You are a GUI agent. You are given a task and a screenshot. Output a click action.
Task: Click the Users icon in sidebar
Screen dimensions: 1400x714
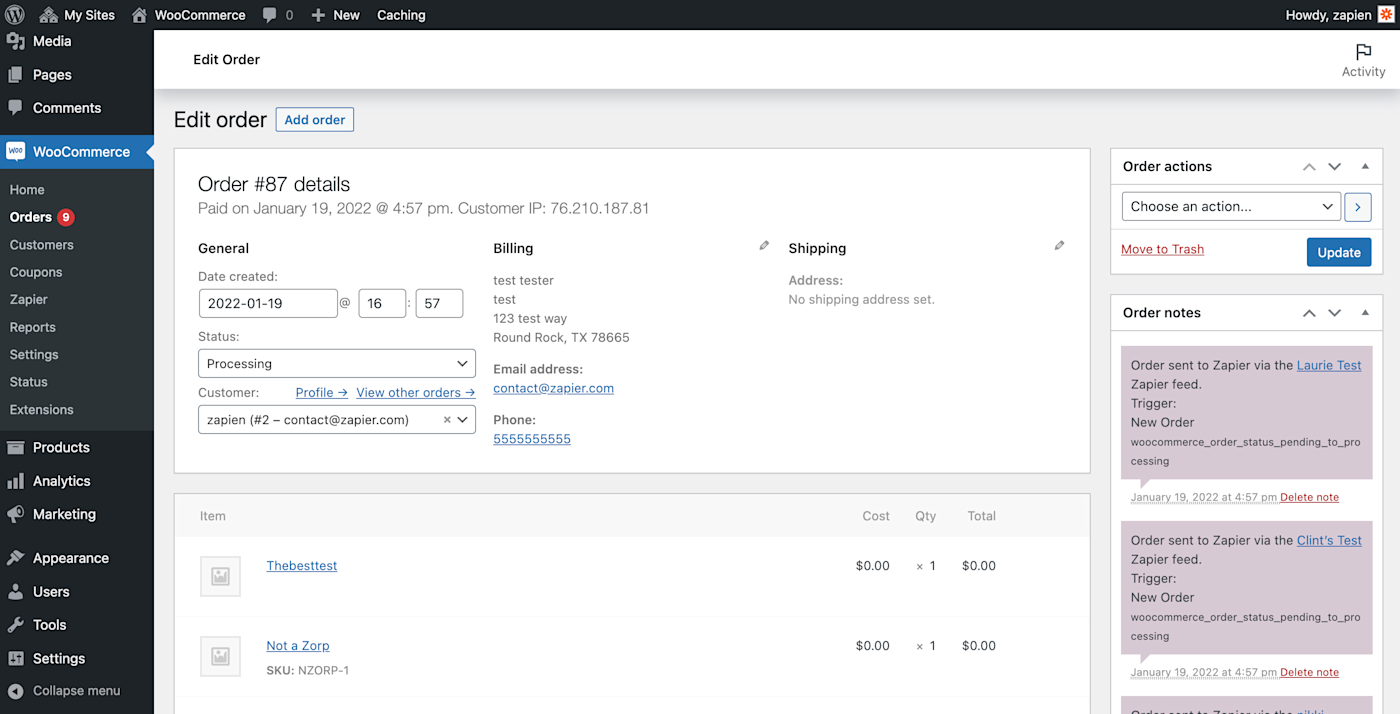coord(15,592)
